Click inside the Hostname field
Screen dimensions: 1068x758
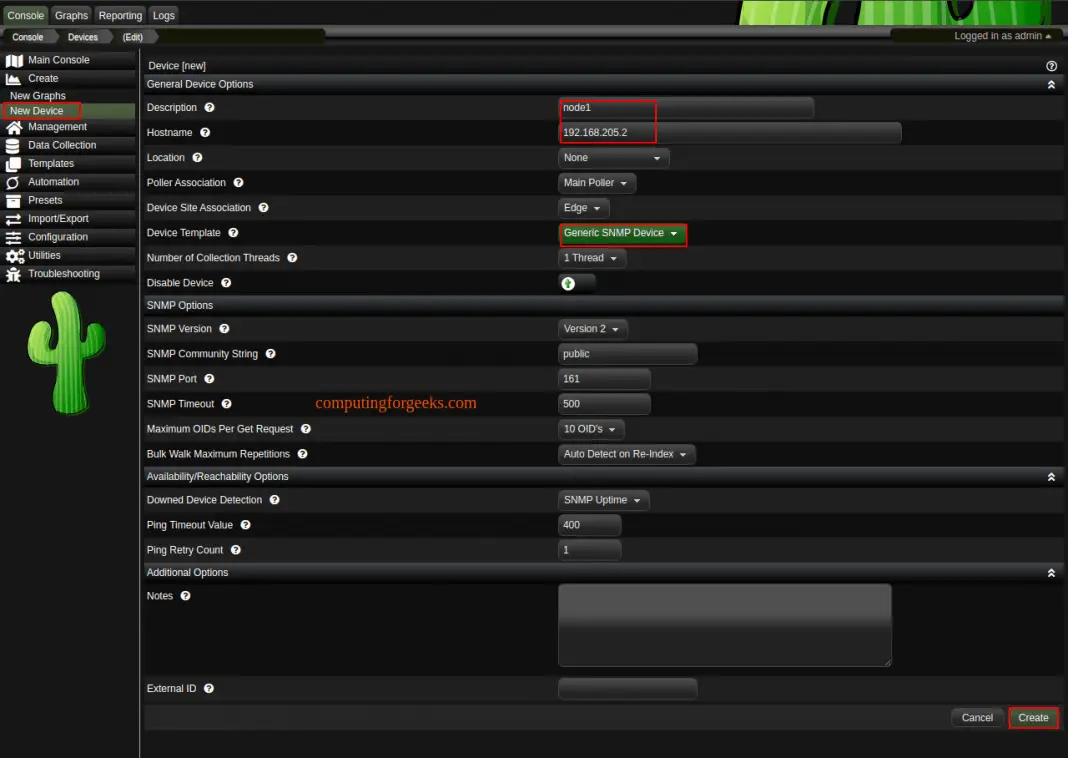point(700,132)
